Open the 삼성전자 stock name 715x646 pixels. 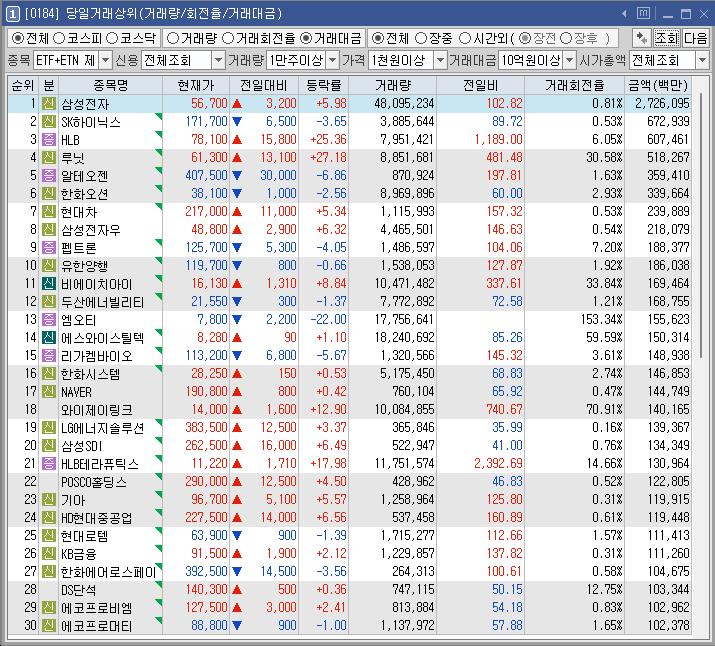(85, 104)
